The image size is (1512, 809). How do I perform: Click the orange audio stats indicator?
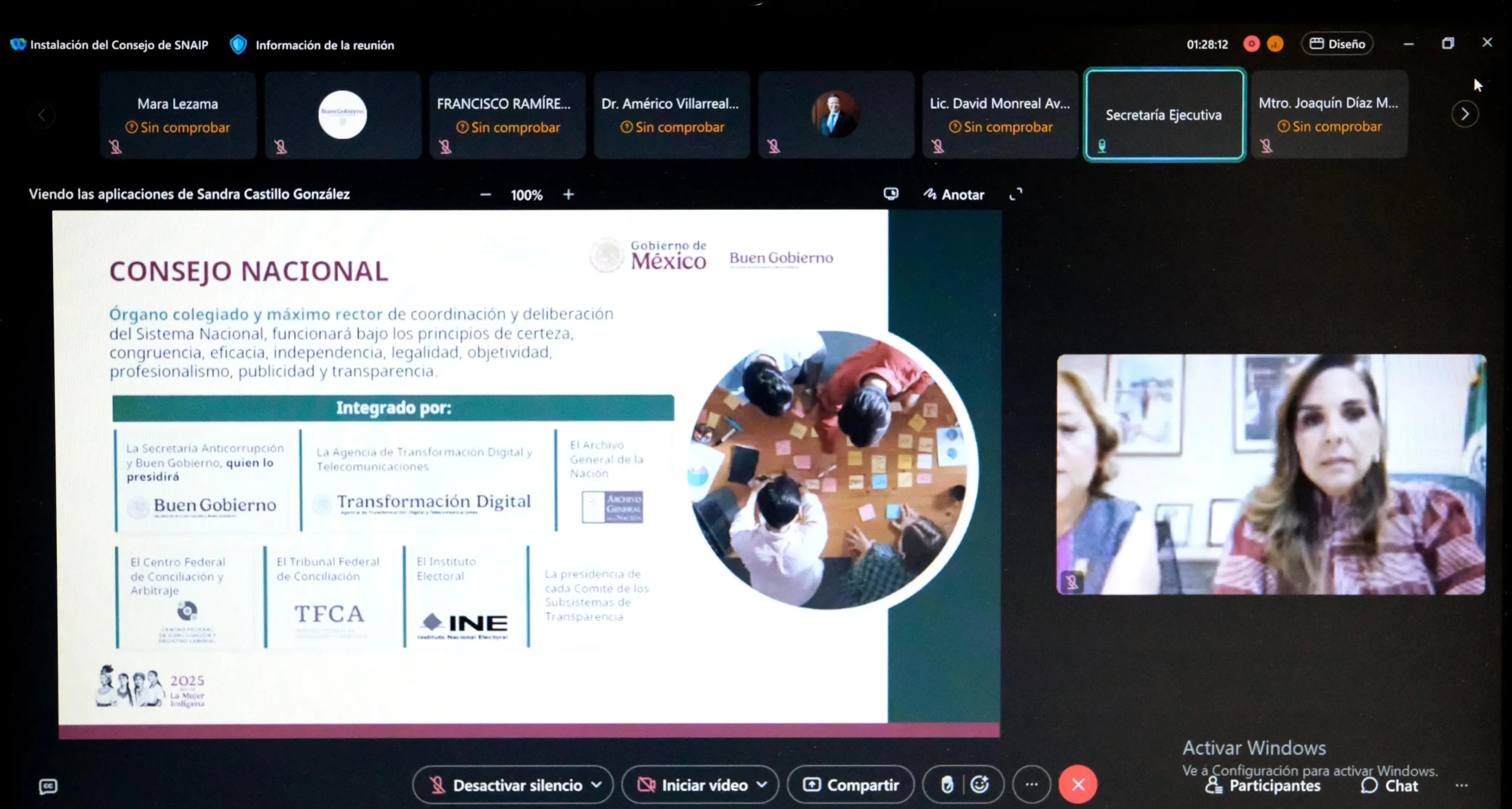click(x=1275, y=44)
